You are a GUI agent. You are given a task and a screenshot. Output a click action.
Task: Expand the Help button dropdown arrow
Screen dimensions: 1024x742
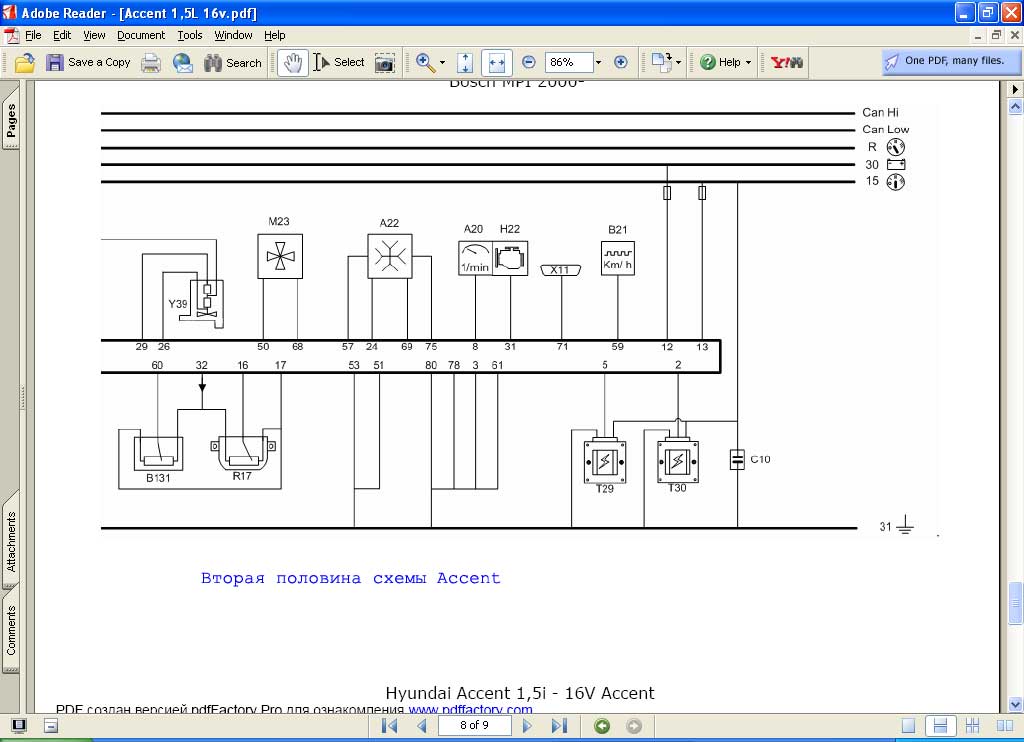[748, 63]
